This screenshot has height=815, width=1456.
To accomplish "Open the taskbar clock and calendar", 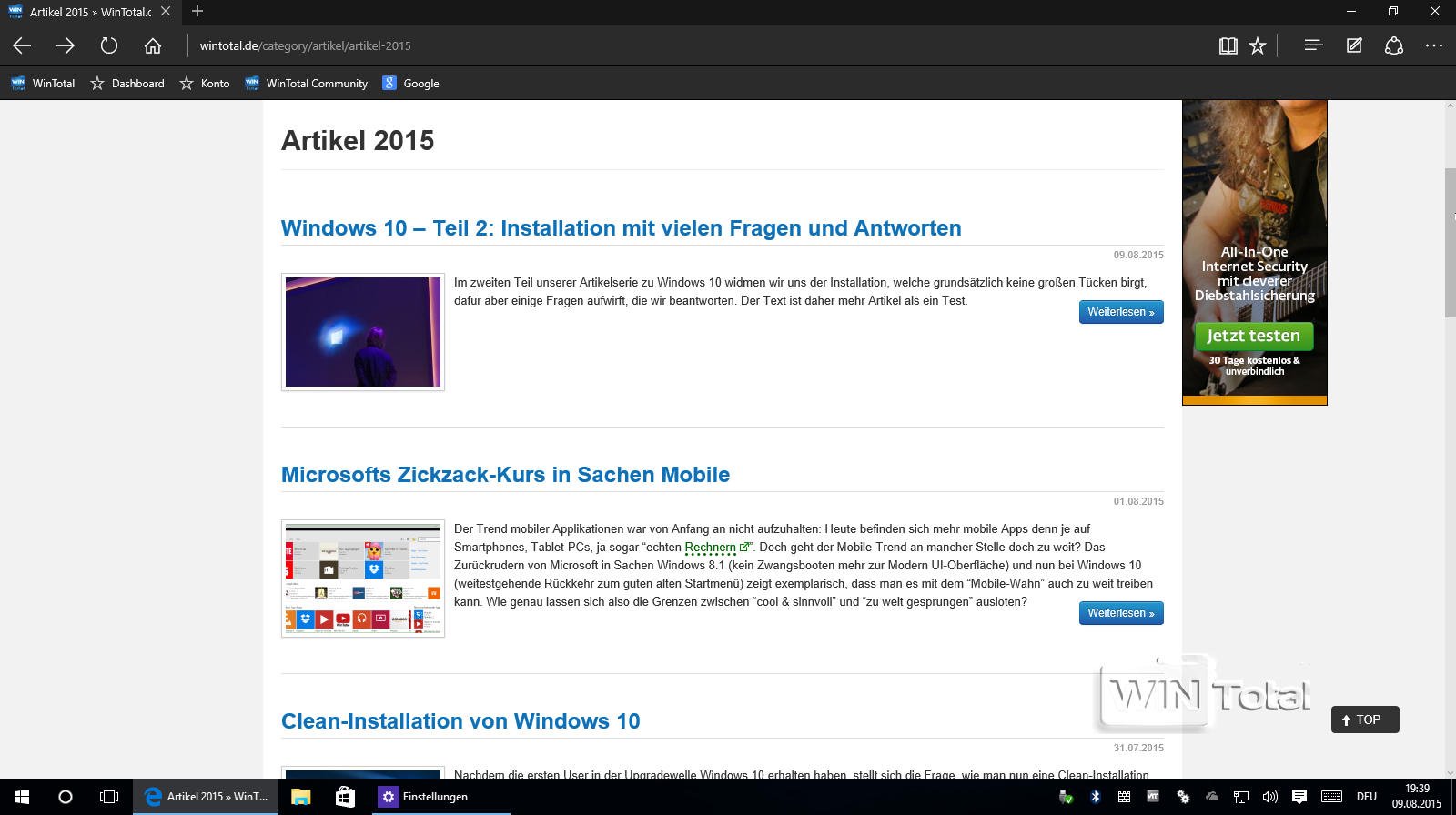I will click(1417, 797).
